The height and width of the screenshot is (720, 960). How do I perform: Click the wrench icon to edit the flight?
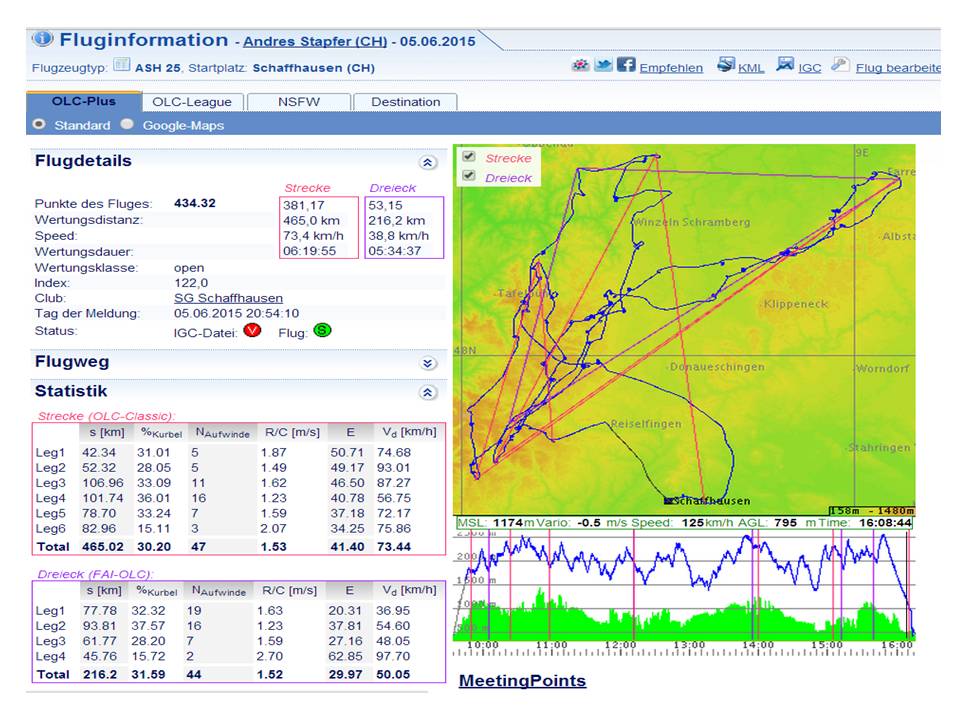(x=840, y=66)
